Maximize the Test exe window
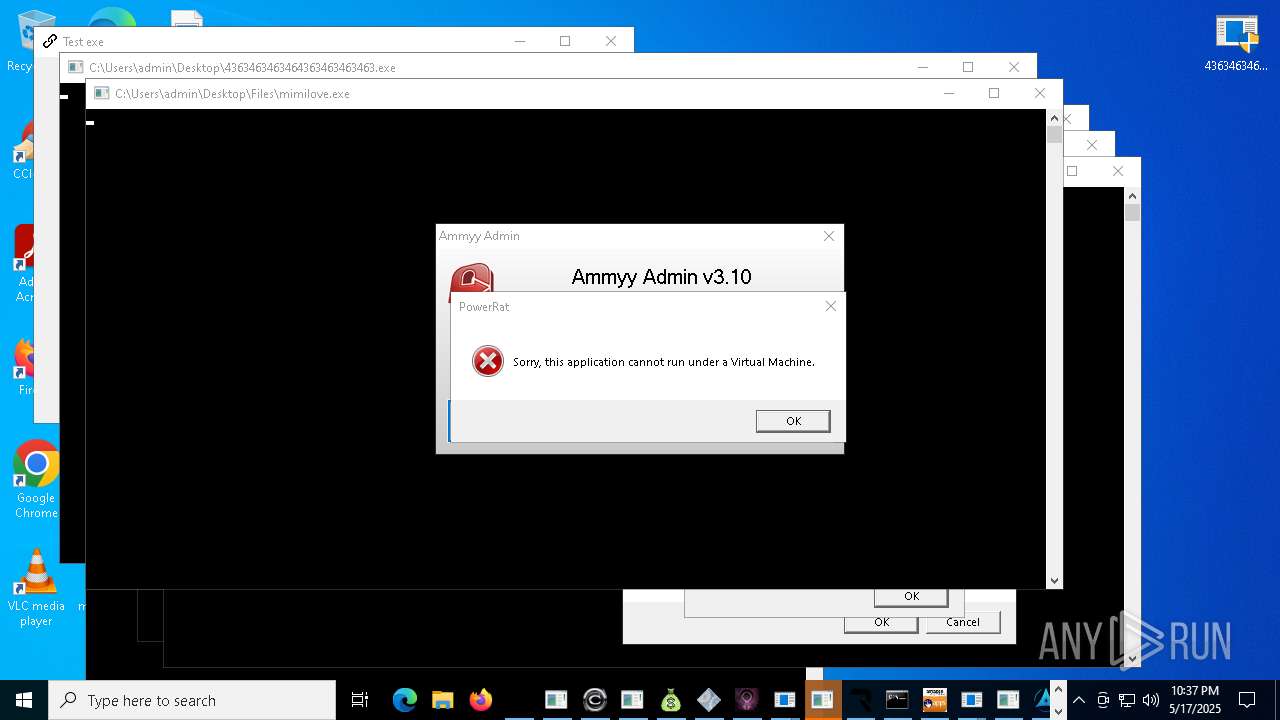 click(x=565, y=41)
